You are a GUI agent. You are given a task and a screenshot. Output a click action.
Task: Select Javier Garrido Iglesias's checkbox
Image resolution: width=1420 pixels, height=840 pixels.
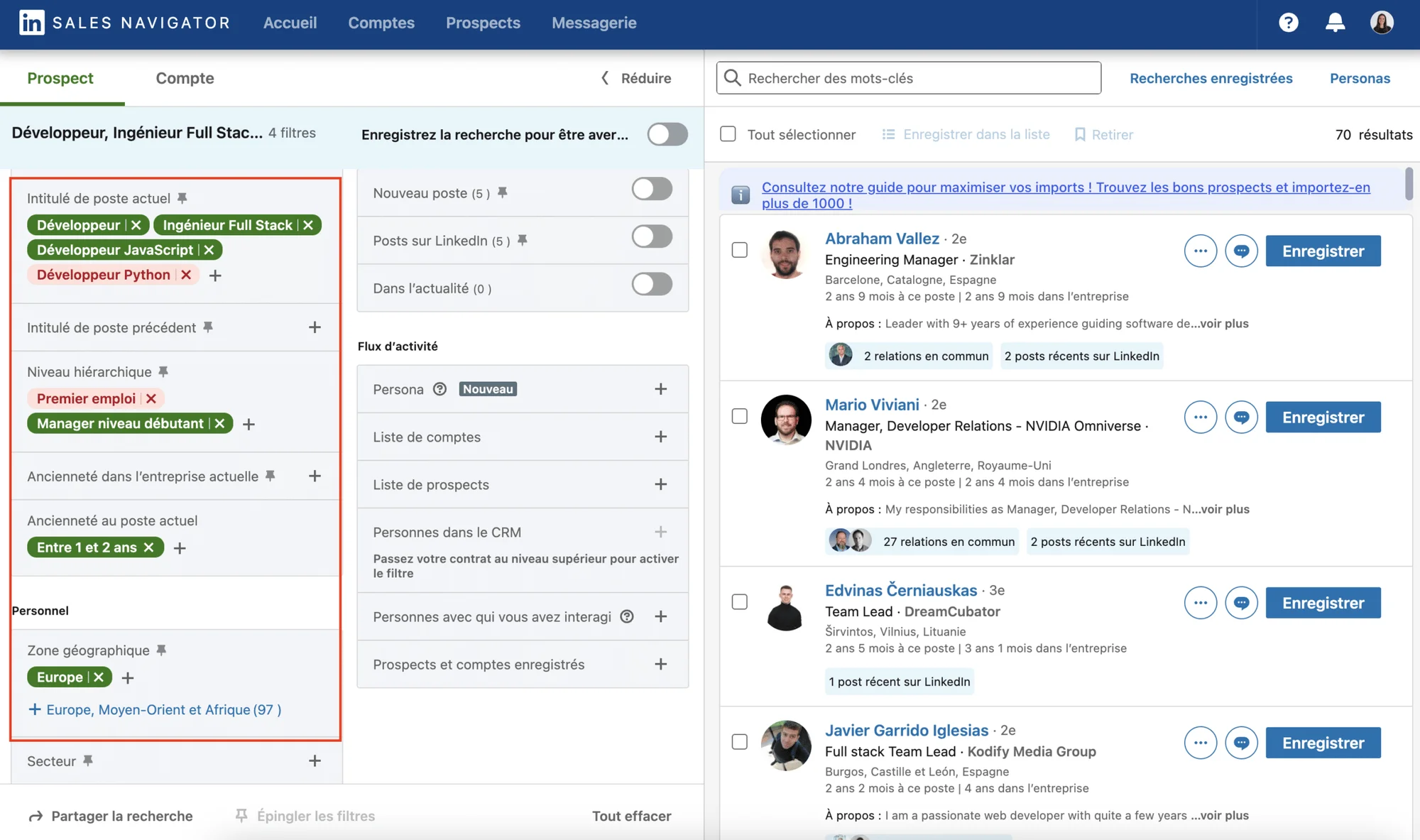tap(740, 742)
